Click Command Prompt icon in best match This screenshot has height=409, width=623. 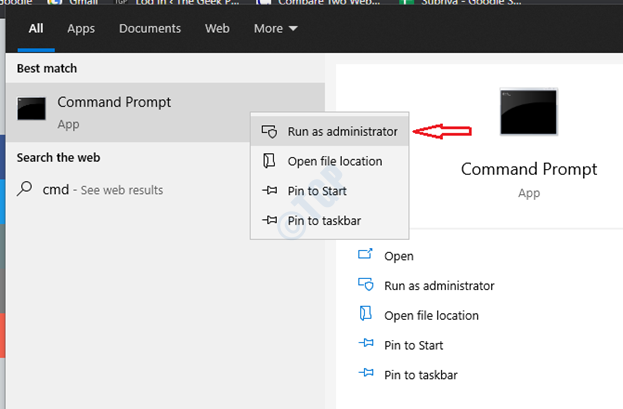click(x=31, y=109)
